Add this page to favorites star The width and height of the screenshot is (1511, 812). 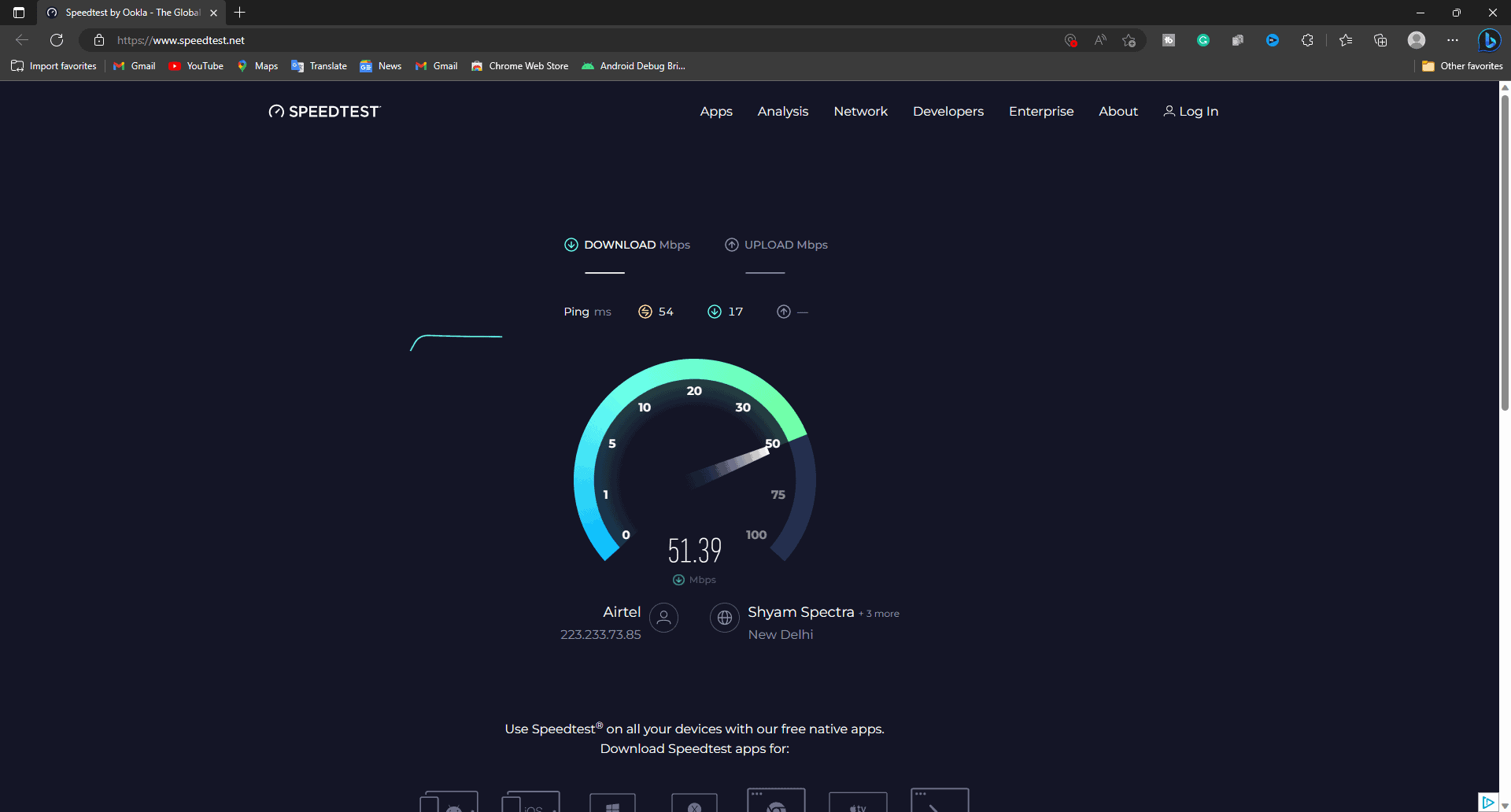(1129, 40)
